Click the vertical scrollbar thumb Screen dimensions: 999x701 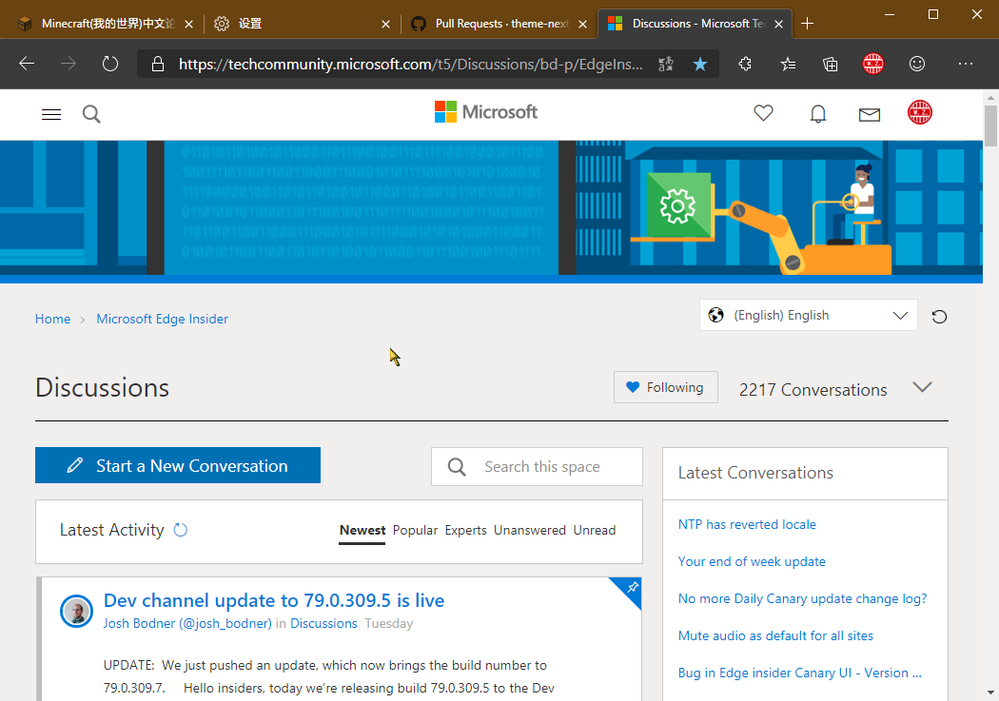[x=991, y=126]
